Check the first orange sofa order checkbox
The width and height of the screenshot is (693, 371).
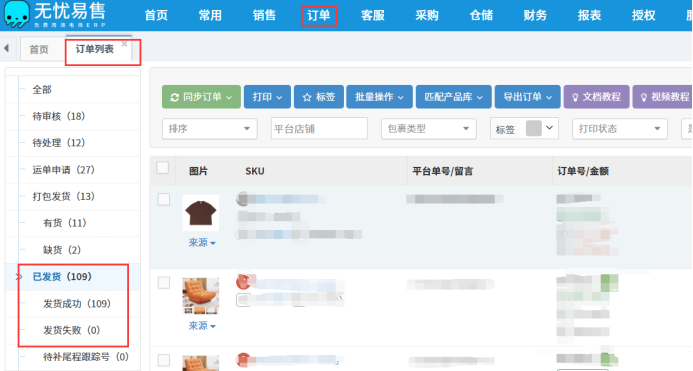tap(164, 283)
